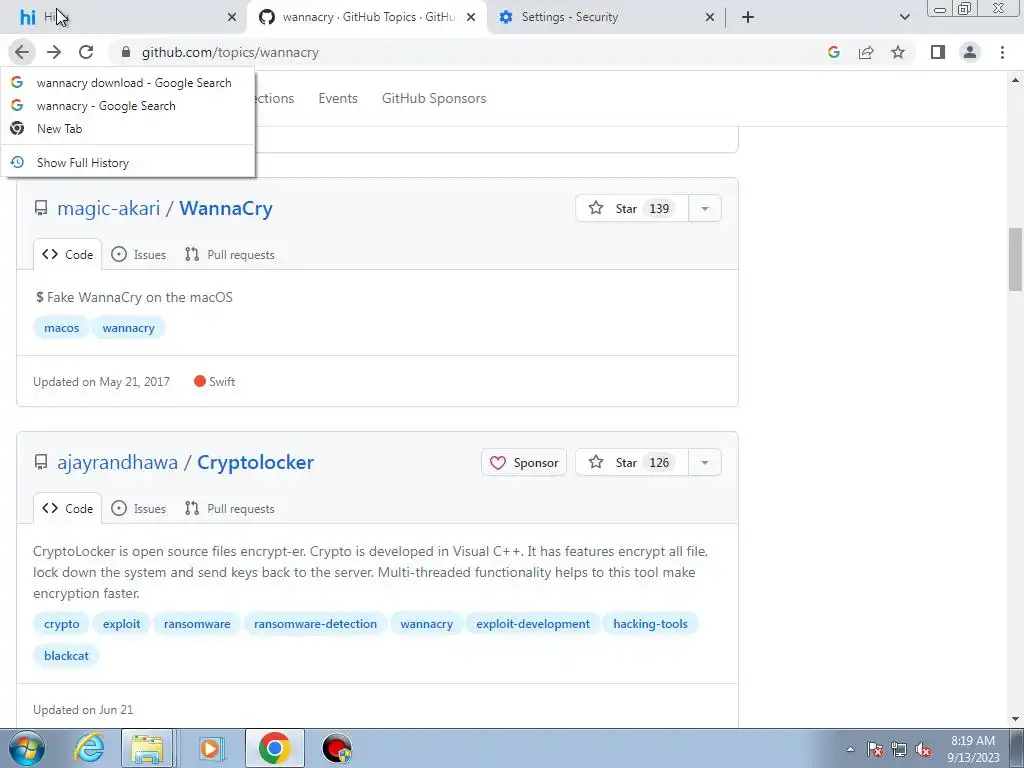
Task: Close the Settings - Security tab
Action: click(x=710, y=17)
